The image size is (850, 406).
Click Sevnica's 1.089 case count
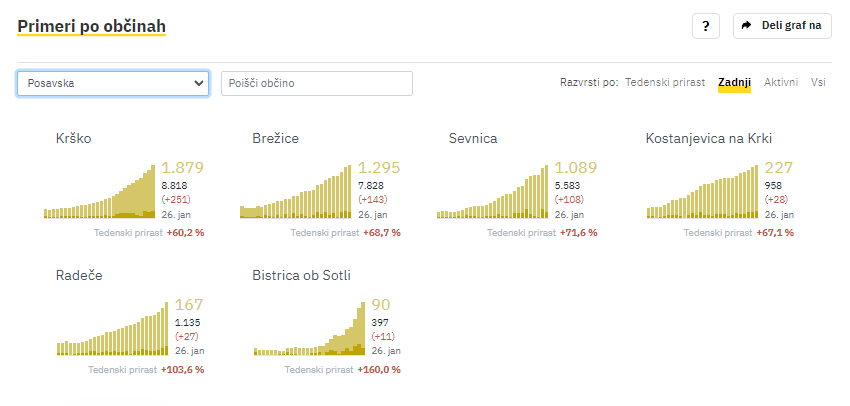(575, 168)
